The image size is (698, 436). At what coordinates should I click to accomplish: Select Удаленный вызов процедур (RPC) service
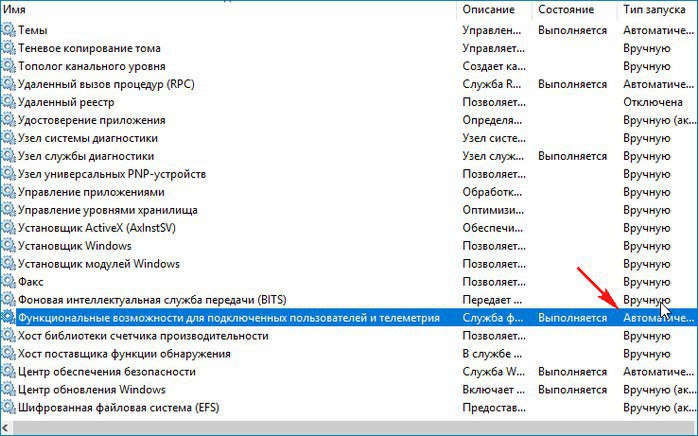106,84
